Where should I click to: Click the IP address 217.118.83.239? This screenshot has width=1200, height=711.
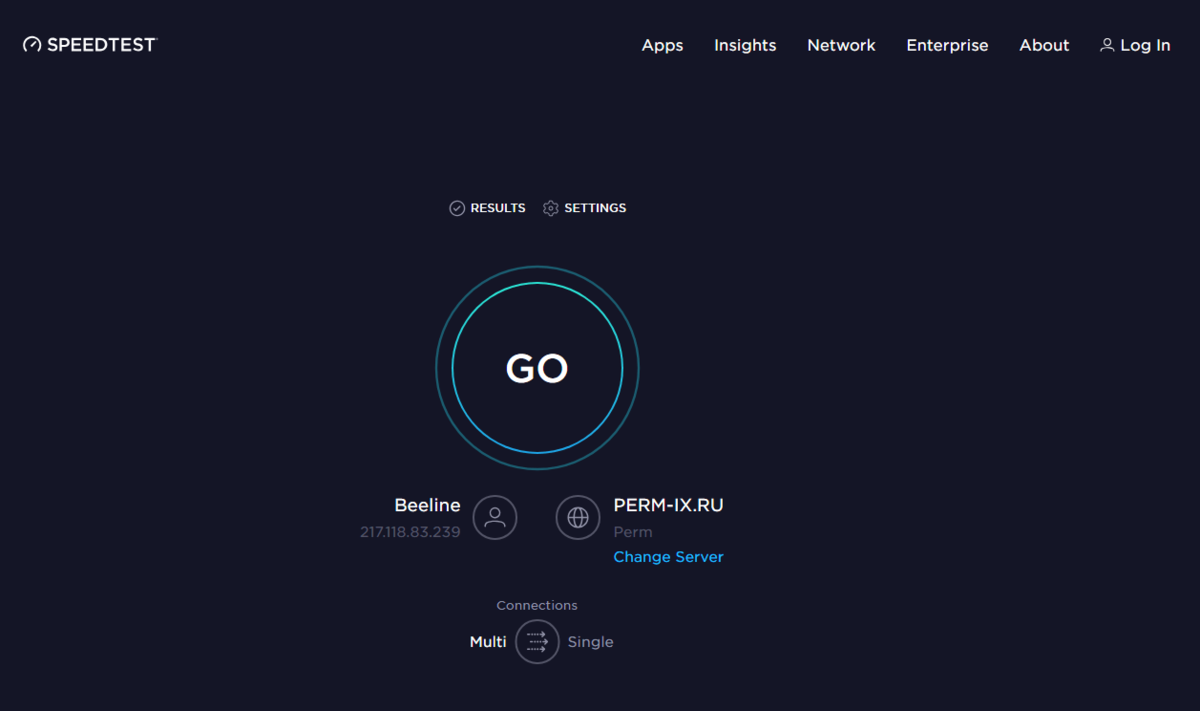(x=410, y=532)
